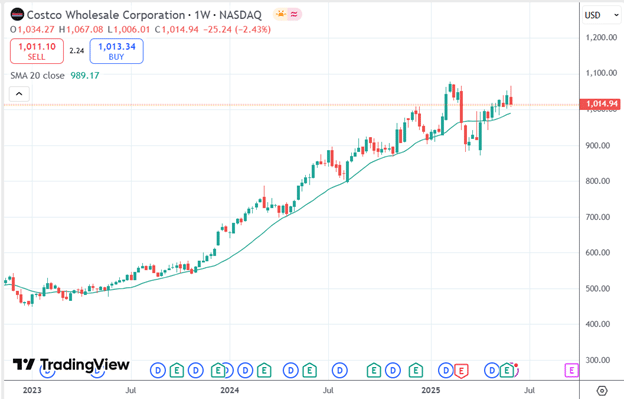
Task: Click the 1W interval label in the title
Action: 202,15
